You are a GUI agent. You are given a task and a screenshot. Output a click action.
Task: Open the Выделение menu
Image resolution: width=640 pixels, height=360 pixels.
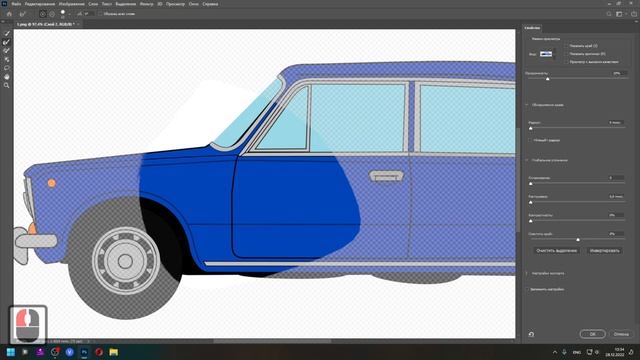126,4
